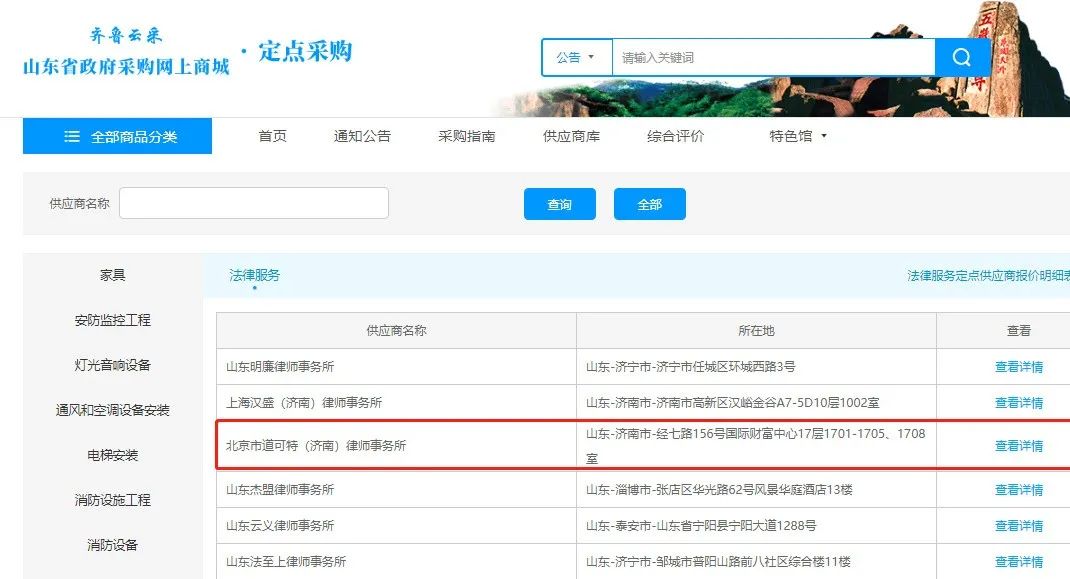This screenshot has width=1070, height=579.
Task: Open the 公告 dropdown in the search bar
Action: click(x=575, y=57)
